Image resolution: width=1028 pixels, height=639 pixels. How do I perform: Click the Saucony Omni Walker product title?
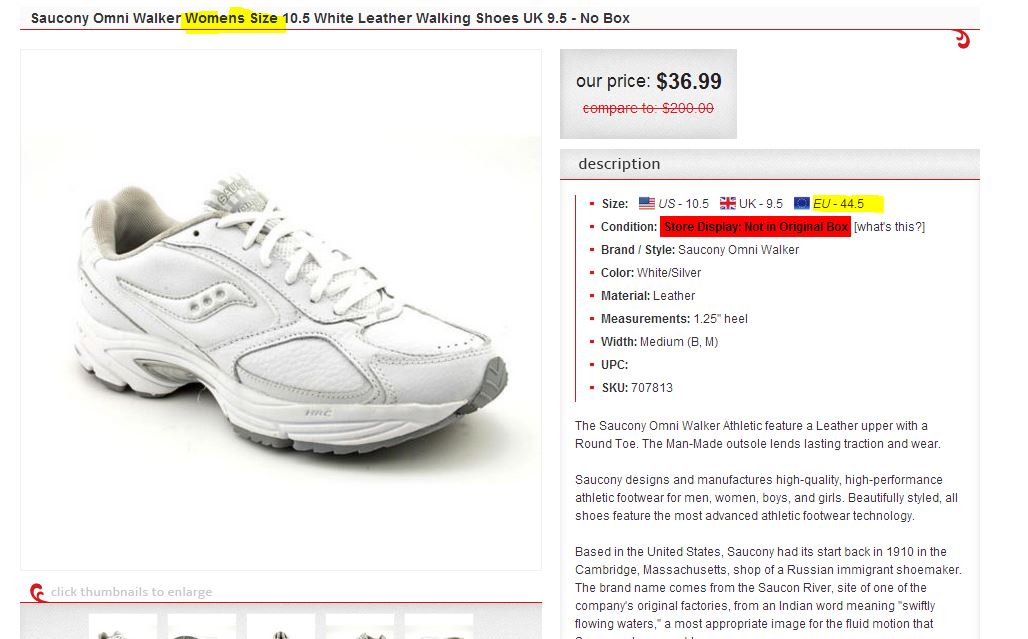(x=330, y=18)
